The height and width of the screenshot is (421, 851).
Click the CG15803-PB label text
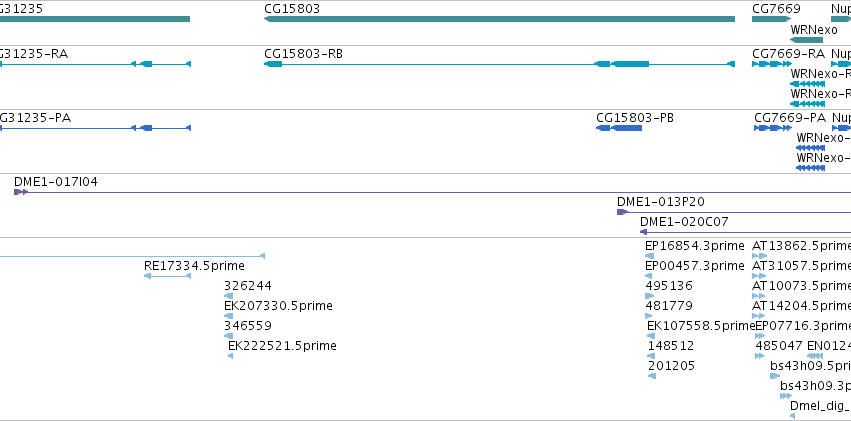(635, 118)
